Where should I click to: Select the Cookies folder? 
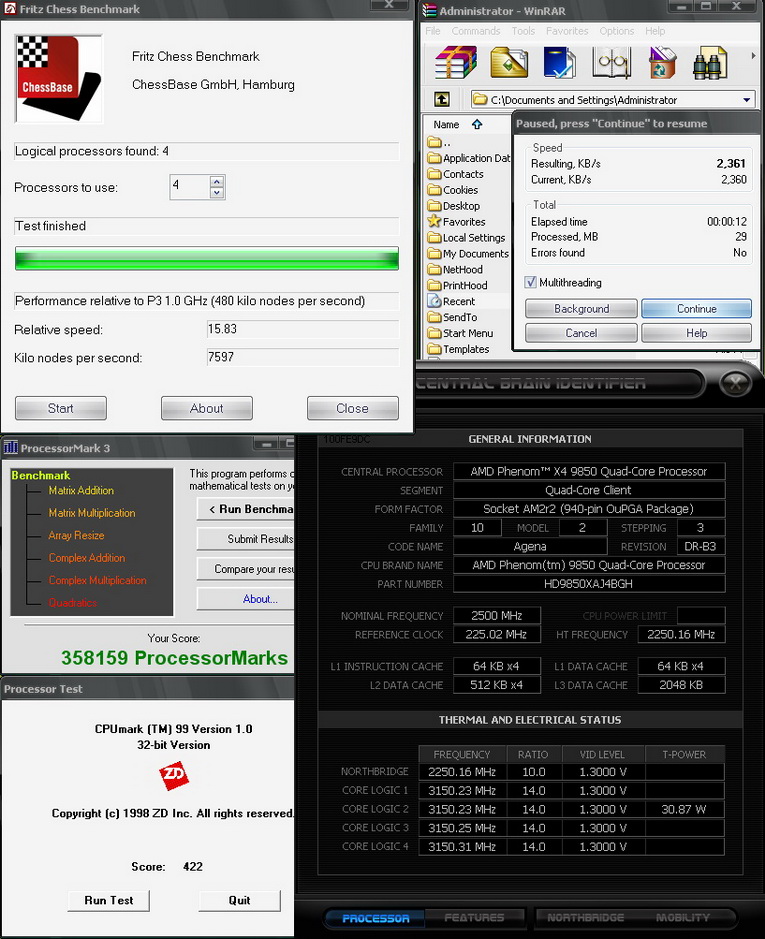coord(453,190)
